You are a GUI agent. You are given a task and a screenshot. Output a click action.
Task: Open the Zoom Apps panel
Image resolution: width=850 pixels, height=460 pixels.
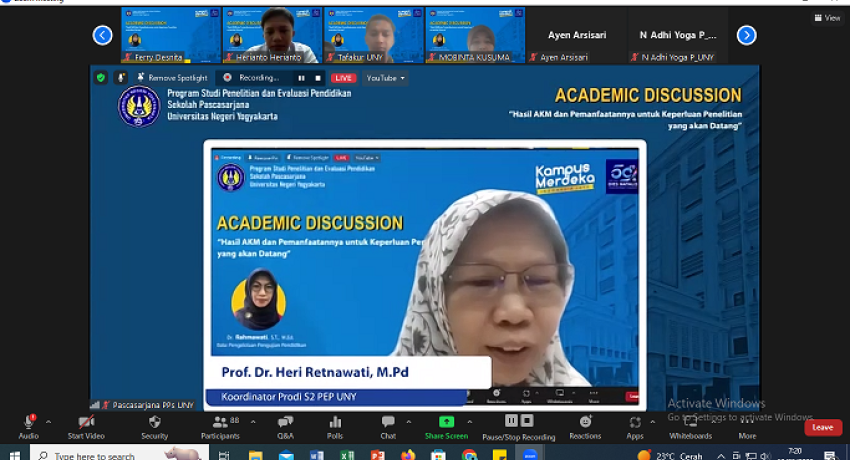point(635,426)
